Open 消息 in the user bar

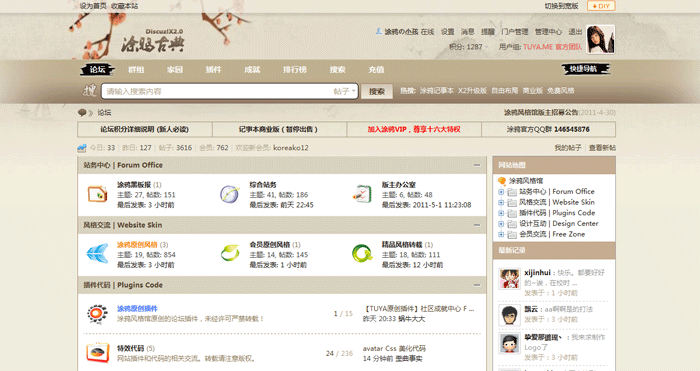[x=467, y=32]
